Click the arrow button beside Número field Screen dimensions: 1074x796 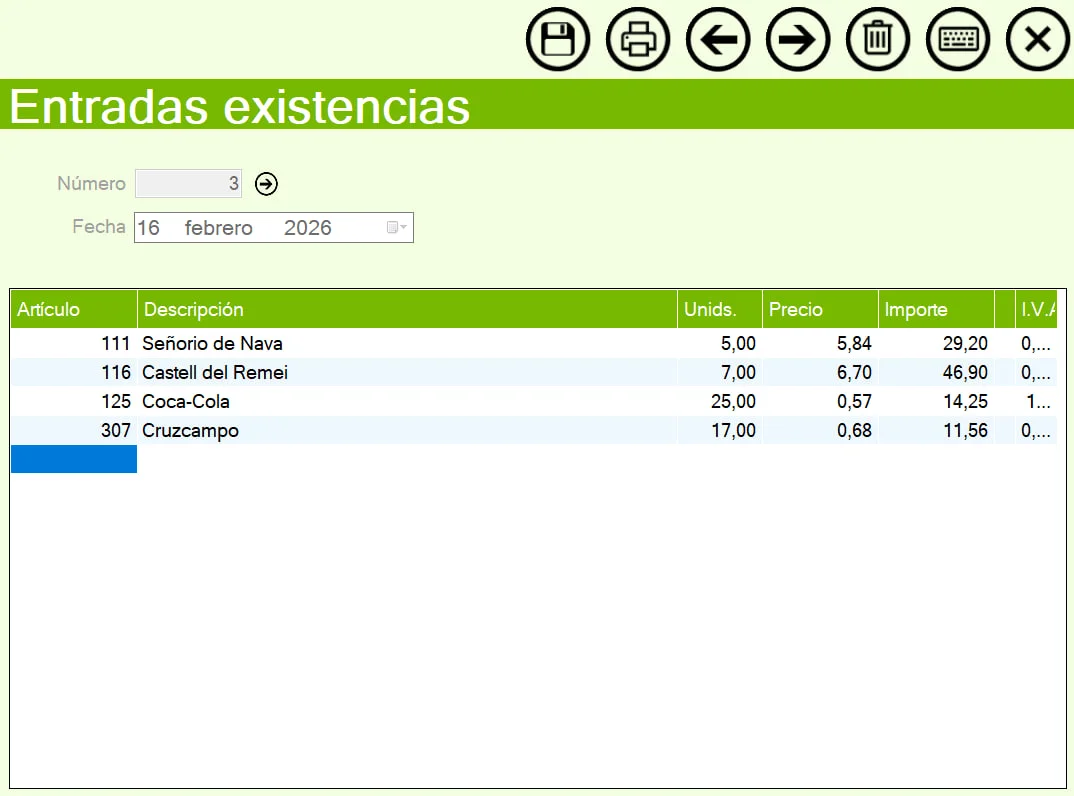tap(266, 184)
